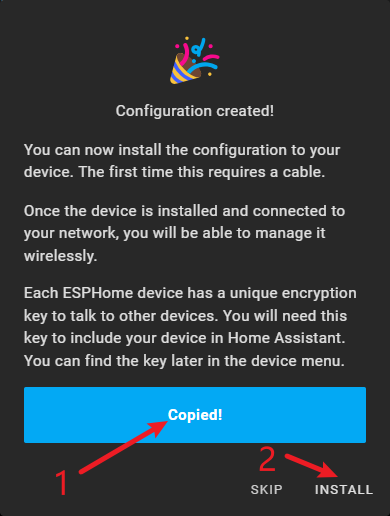The width and height of the screenshot is (390, 516).
Task: Click the blue Copied! encryption key button
Action: pyautogui.click(x=195, y=415)
